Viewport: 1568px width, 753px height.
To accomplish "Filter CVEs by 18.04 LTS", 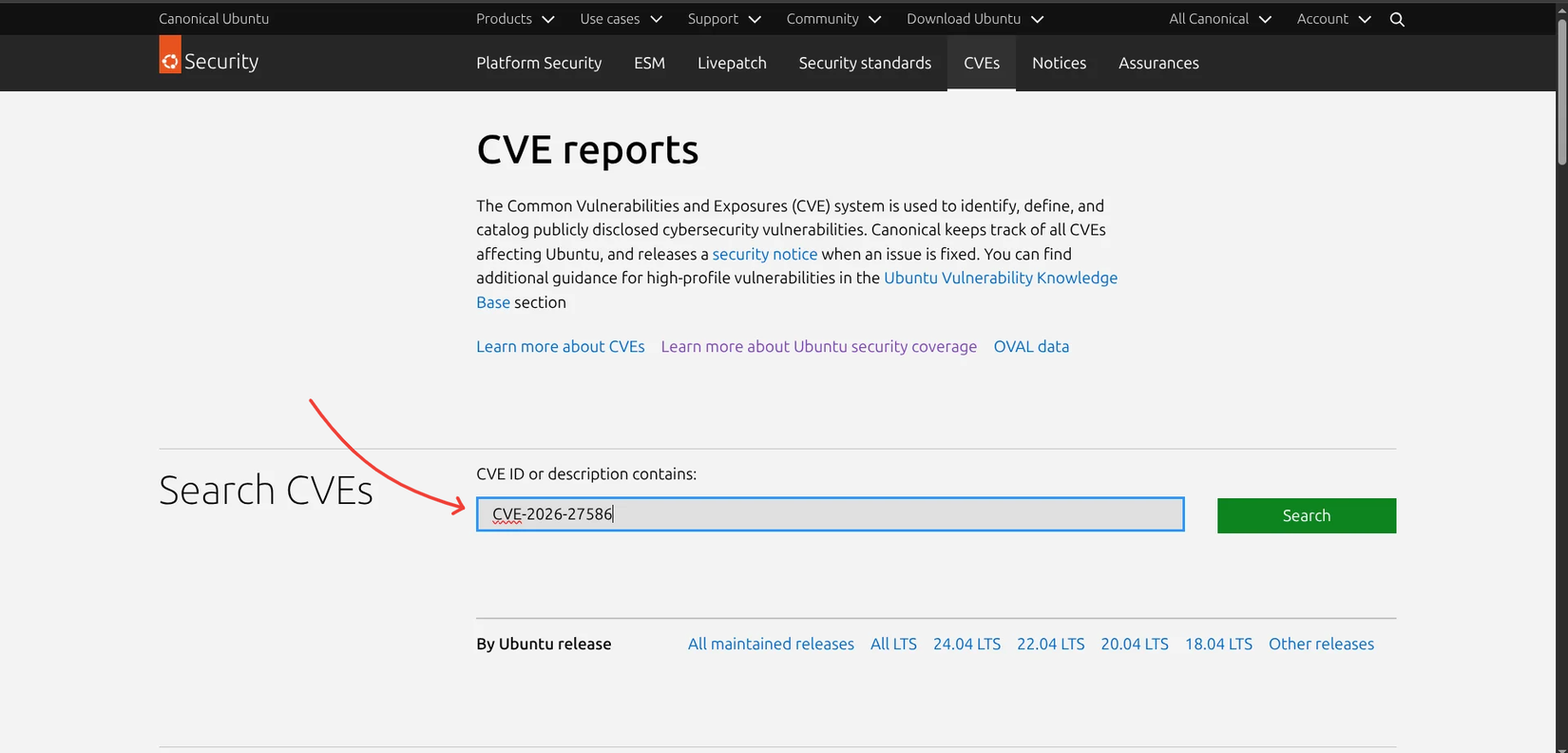I will coord(1218,644).
